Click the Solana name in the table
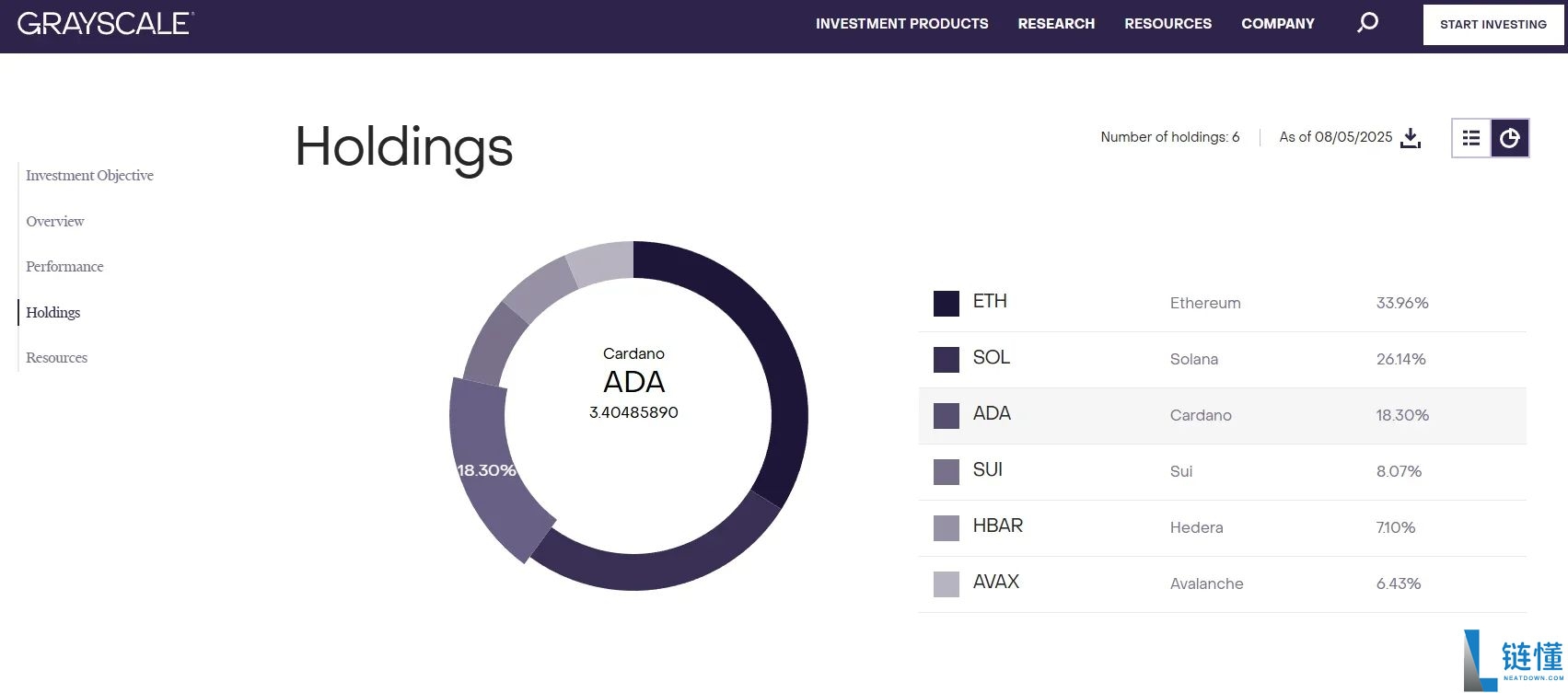This screenshot has width=1568, height=693. point(1194,359)
